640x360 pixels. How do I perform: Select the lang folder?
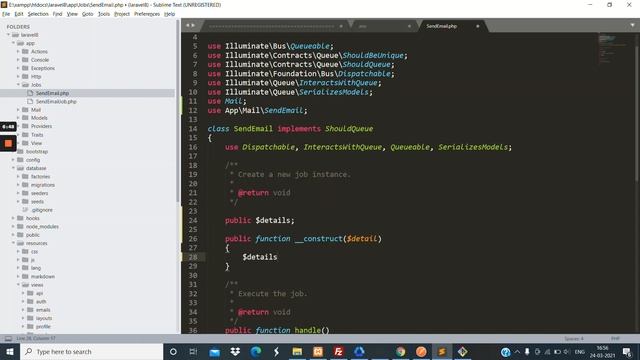coord(36,268)
